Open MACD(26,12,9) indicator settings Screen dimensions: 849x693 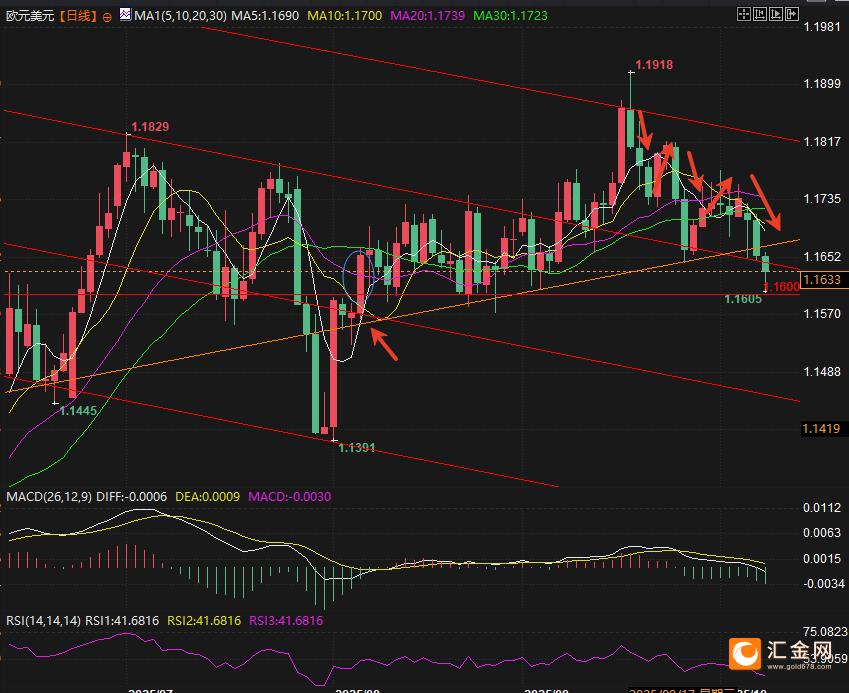tap(49, 496)
